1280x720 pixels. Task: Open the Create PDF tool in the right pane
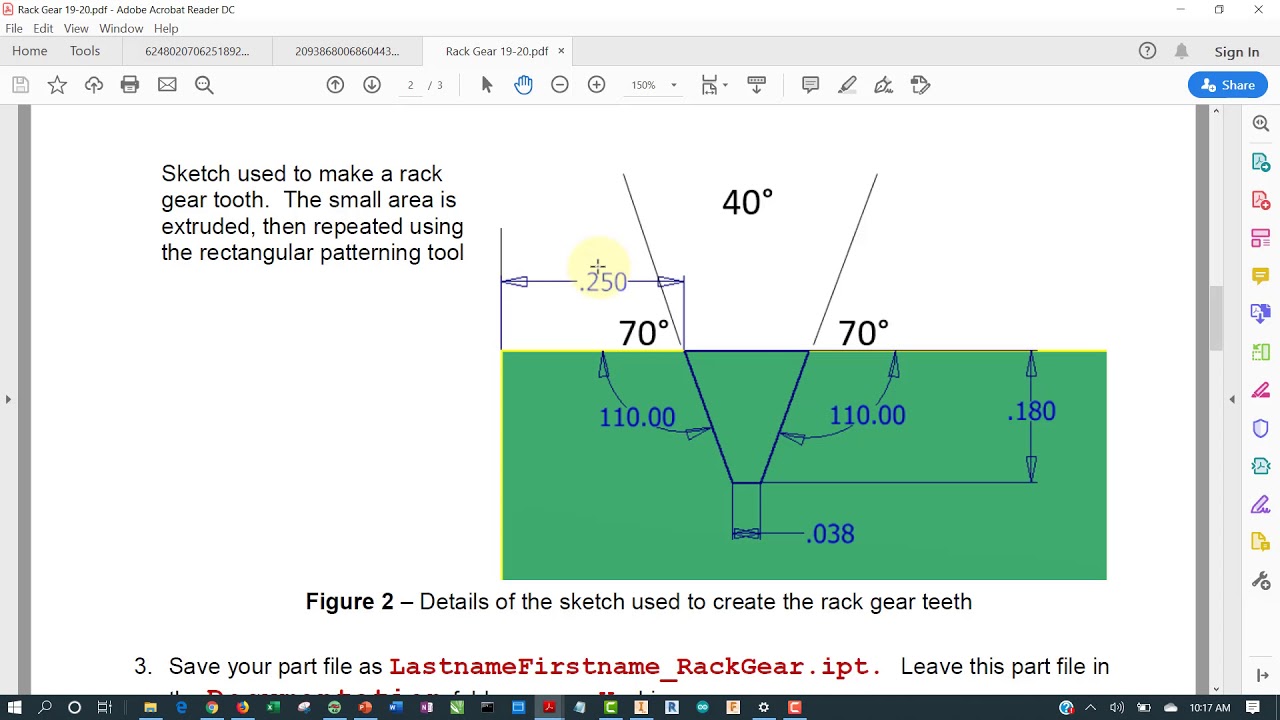click(x=1261, y=200)
